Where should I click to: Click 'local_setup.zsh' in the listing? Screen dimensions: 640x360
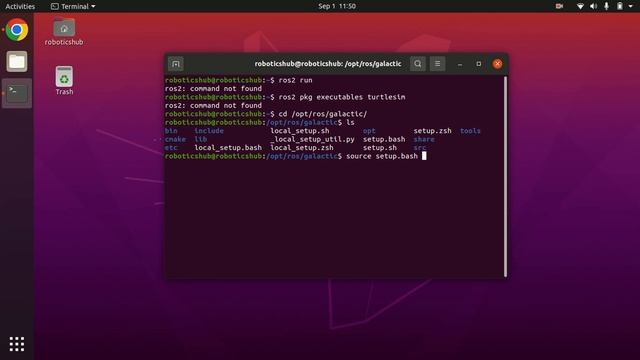point(302,148)
